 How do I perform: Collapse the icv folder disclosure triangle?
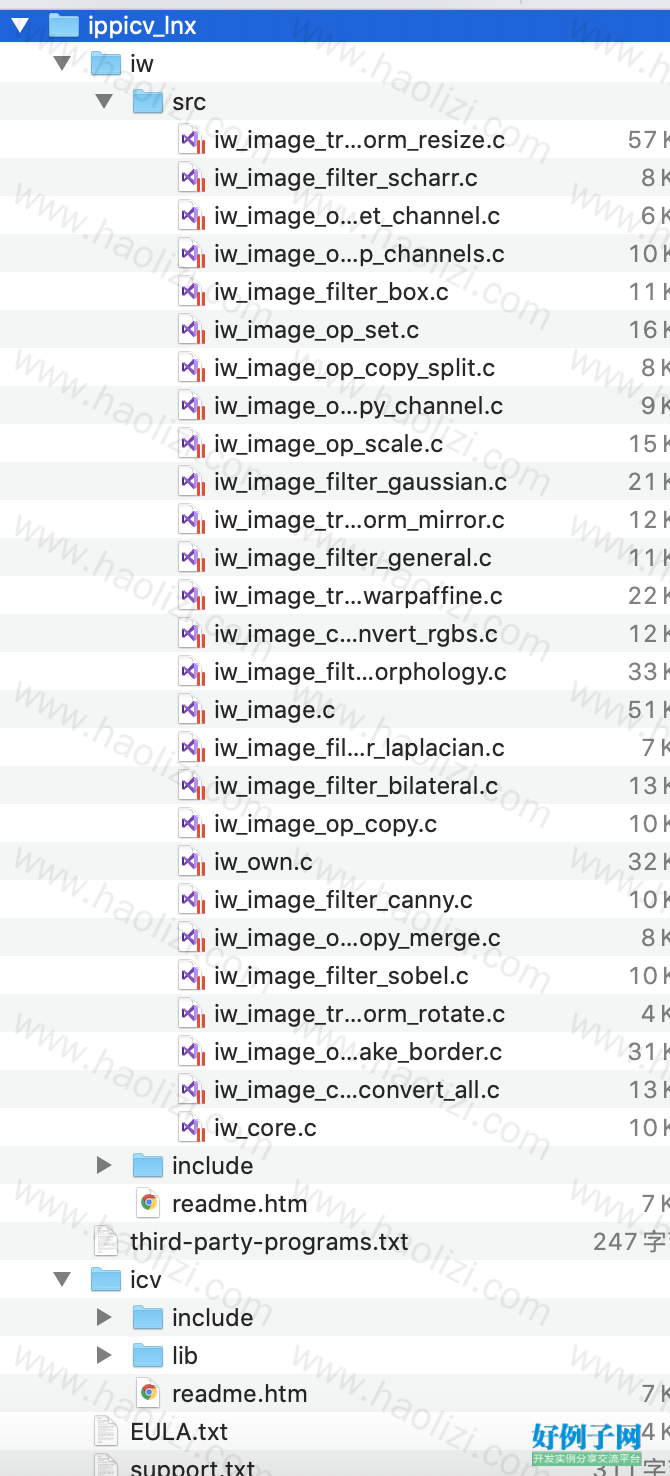[x=62, y=1279]
